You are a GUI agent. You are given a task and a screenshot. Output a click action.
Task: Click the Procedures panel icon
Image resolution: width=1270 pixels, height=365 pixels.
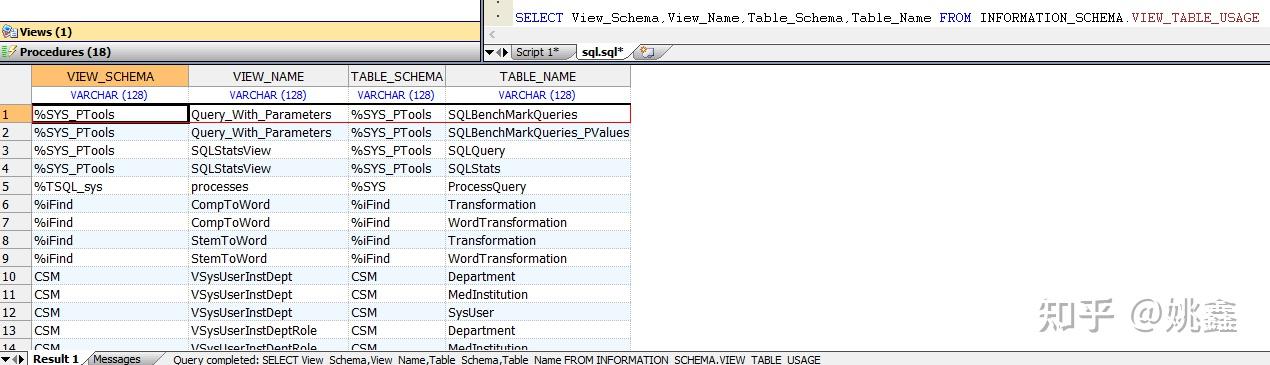tap(9, 52)
